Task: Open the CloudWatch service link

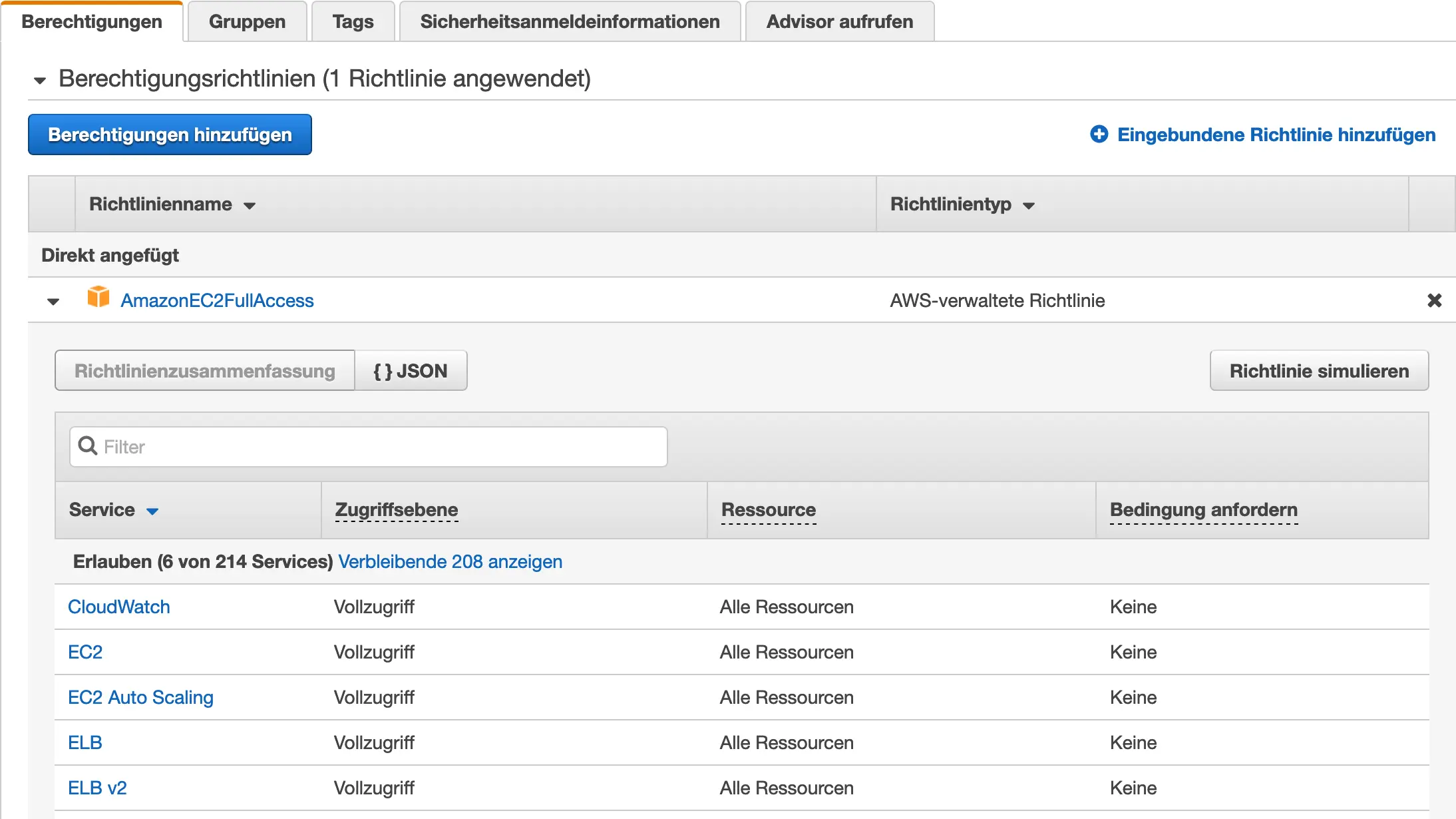Action: [x=119, y=607]
